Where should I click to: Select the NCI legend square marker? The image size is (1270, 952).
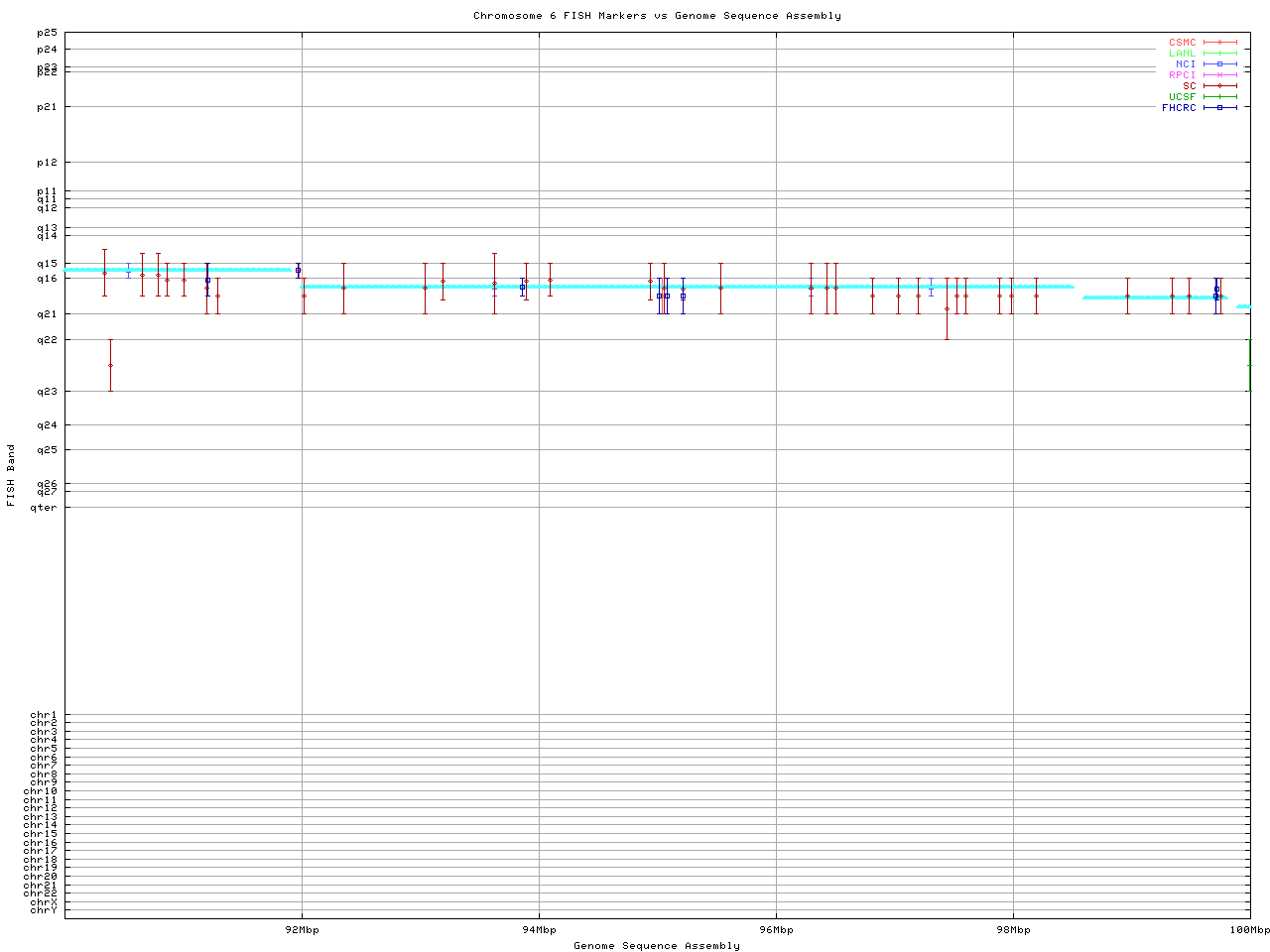pos(1219,64)
